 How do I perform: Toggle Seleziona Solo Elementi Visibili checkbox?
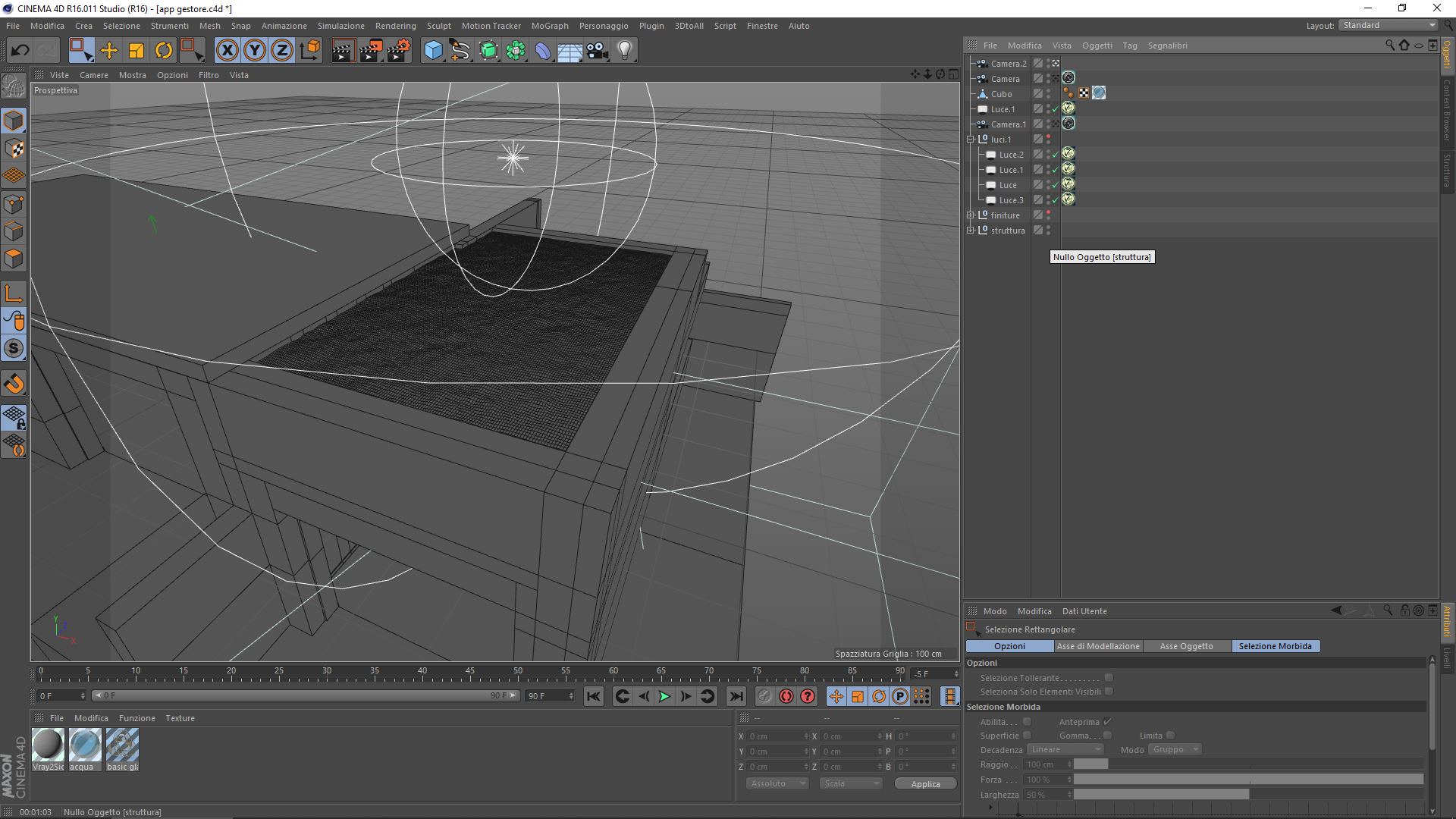pos(1109,692)
